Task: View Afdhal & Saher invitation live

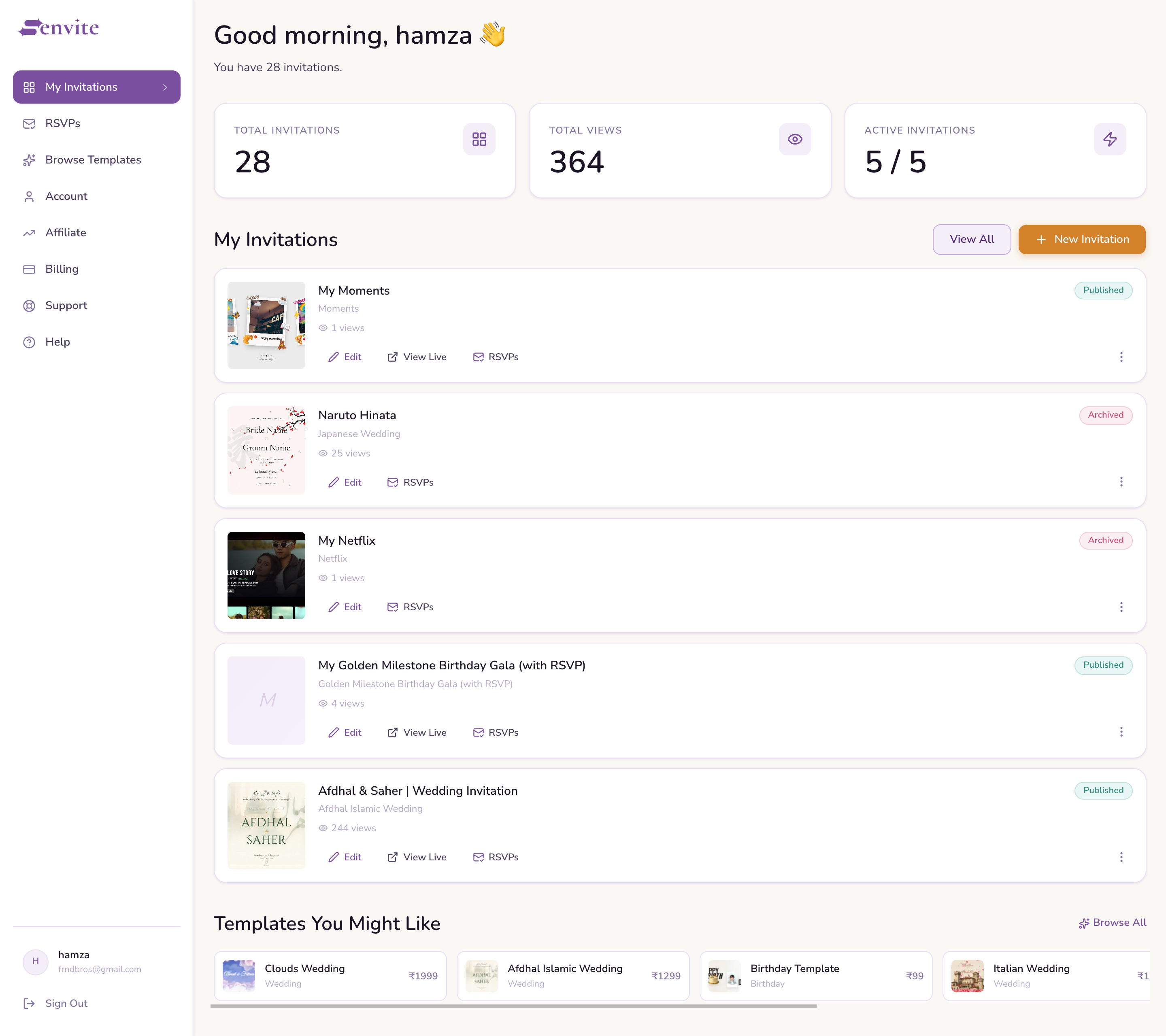Action: click(417, 858)
